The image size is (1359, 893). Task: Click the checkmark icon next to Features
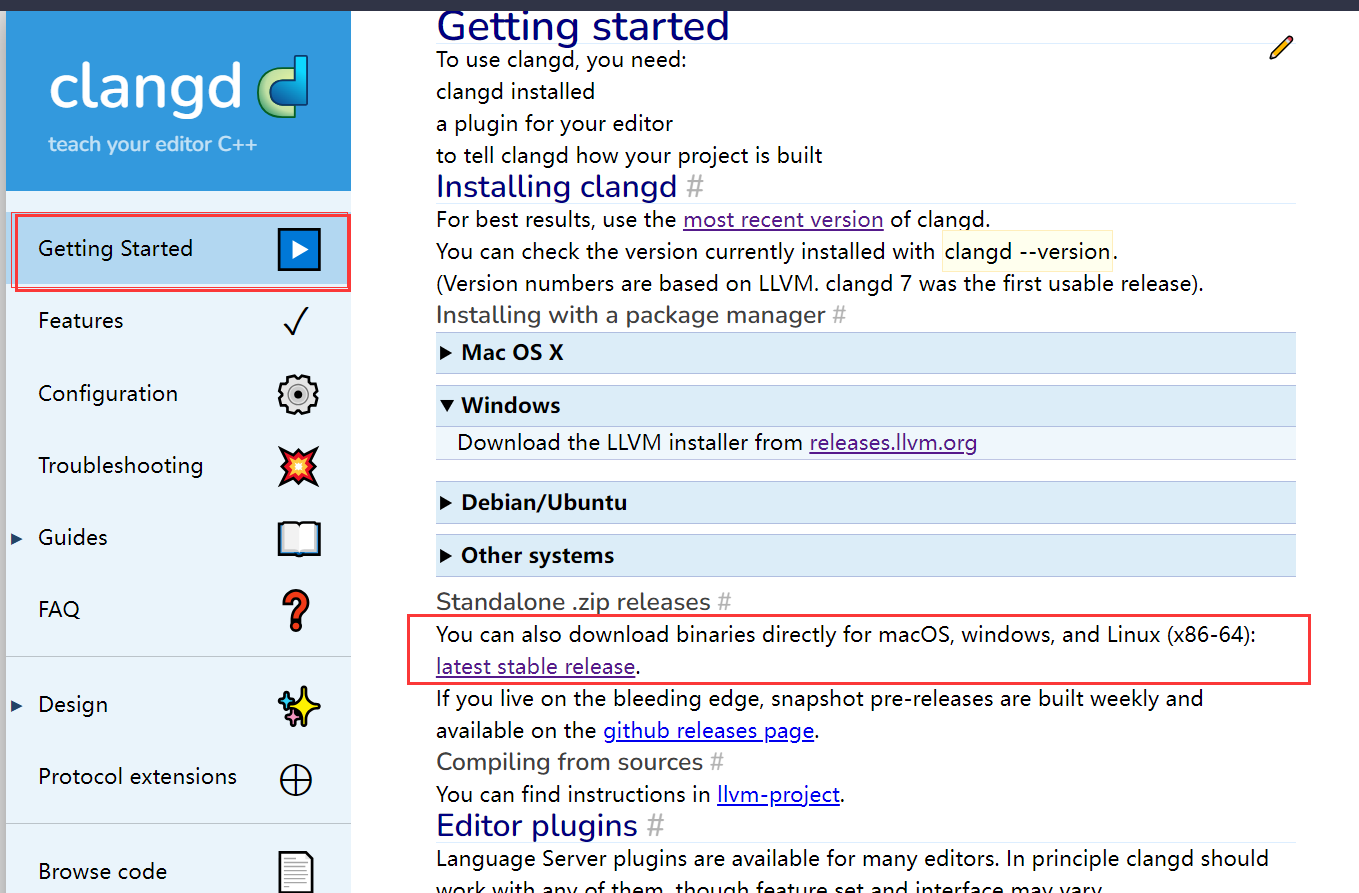tap(296, 321)
